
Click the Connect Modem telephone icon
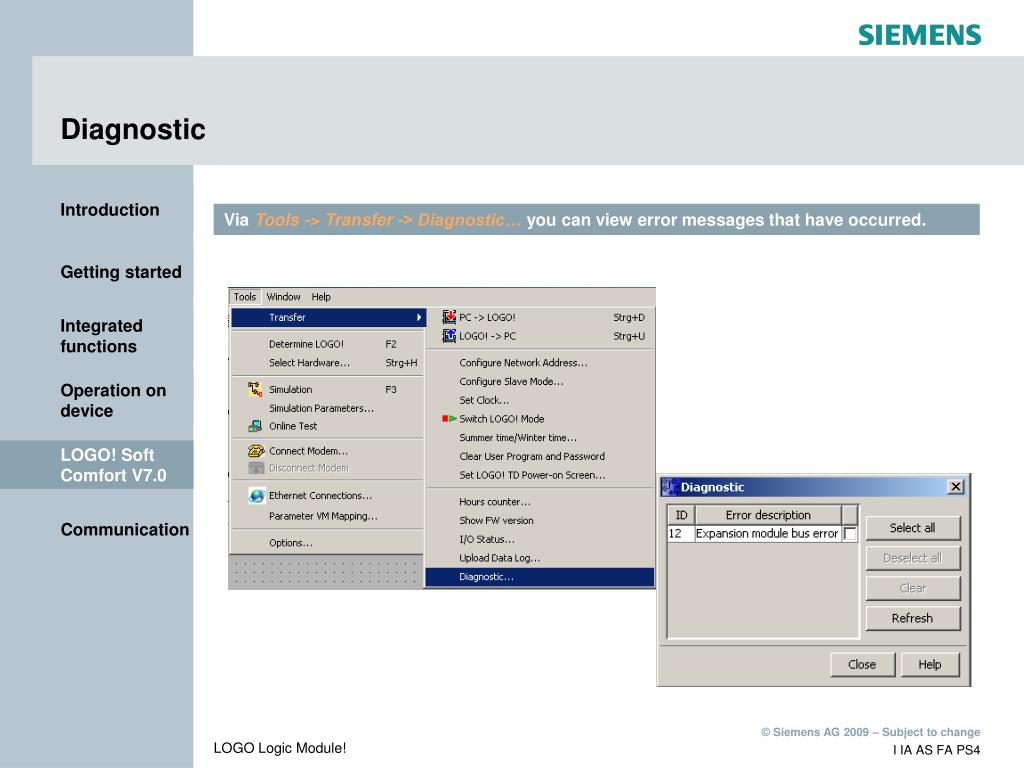click(x=256, y=451)
